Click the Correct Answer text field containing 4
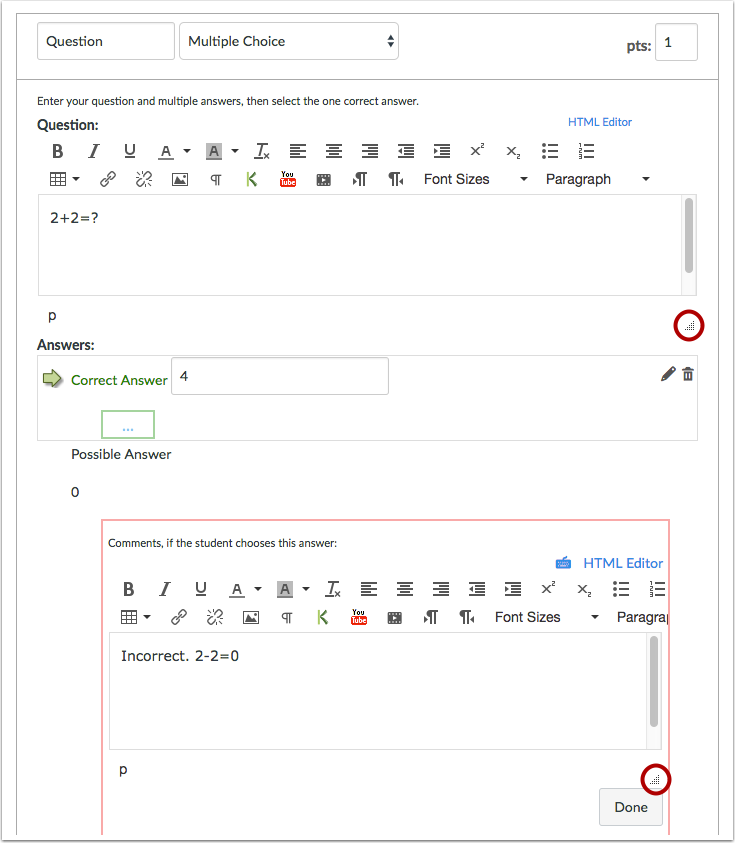This screenshot has width=735, height=843. (x=280, y=376)
